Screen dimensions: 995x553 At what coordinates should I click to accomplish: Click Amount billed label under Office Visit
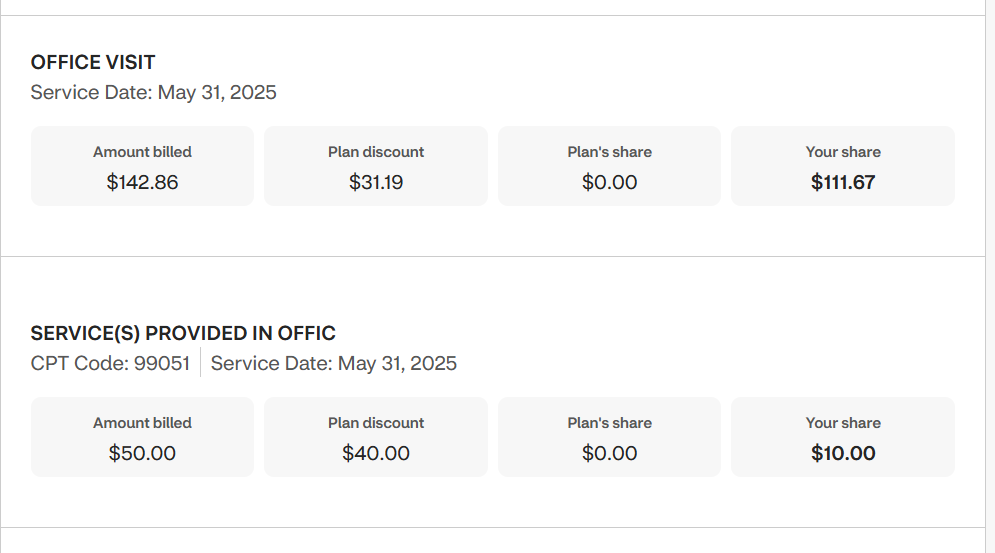tap(142, 152)
